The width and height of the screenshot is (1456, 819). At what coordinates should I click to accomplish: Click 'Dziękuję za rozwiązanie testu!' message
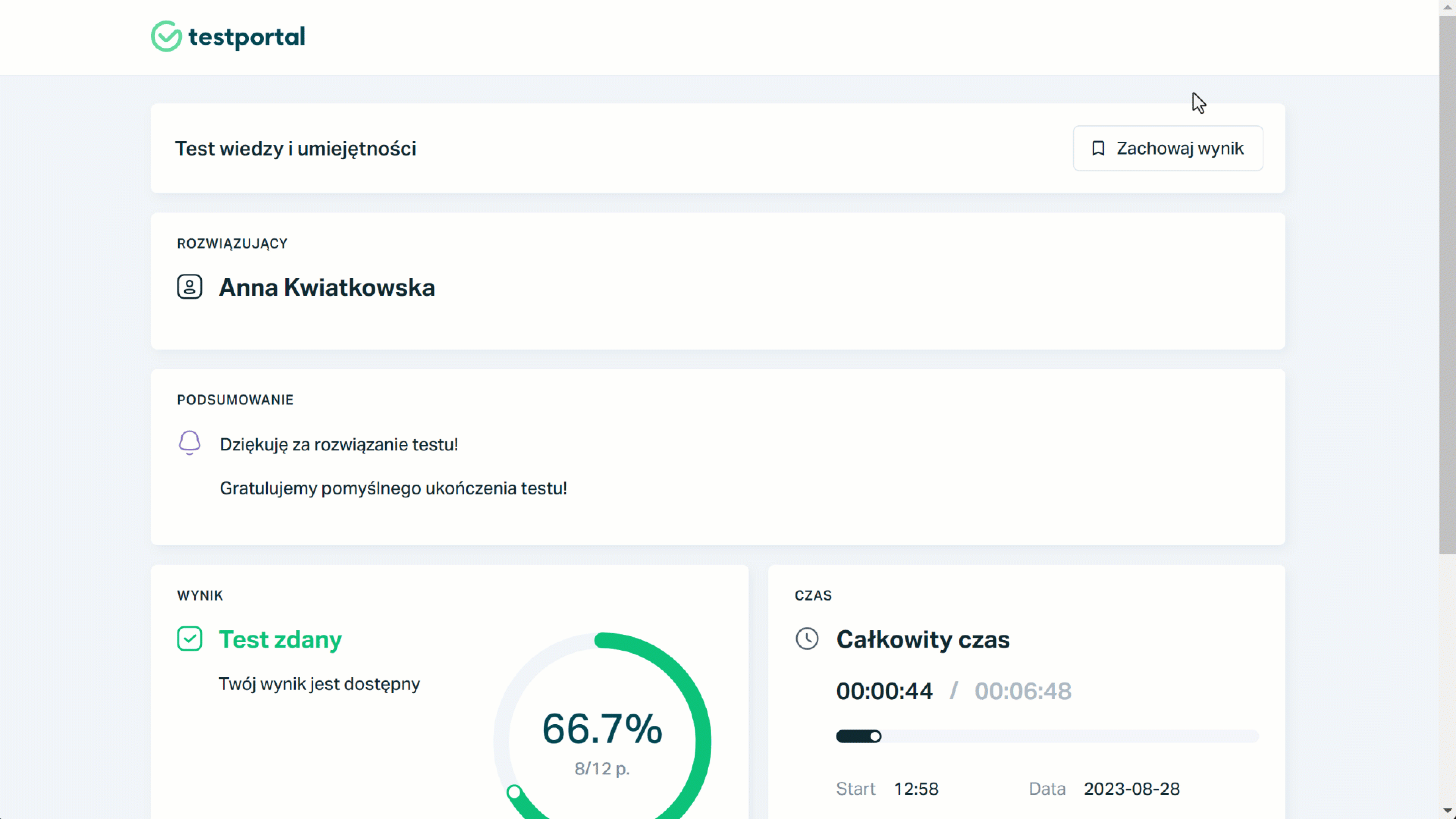[339, 444]
